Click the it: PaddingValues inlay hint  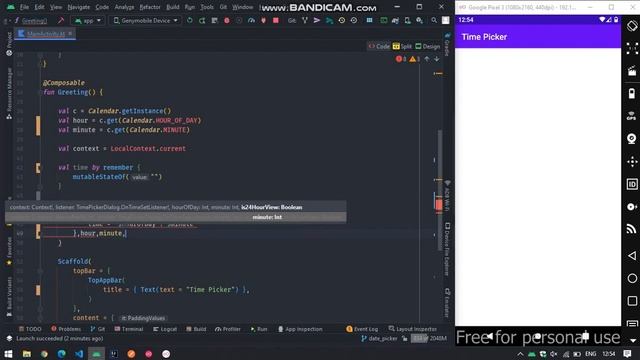coord(143,318)
